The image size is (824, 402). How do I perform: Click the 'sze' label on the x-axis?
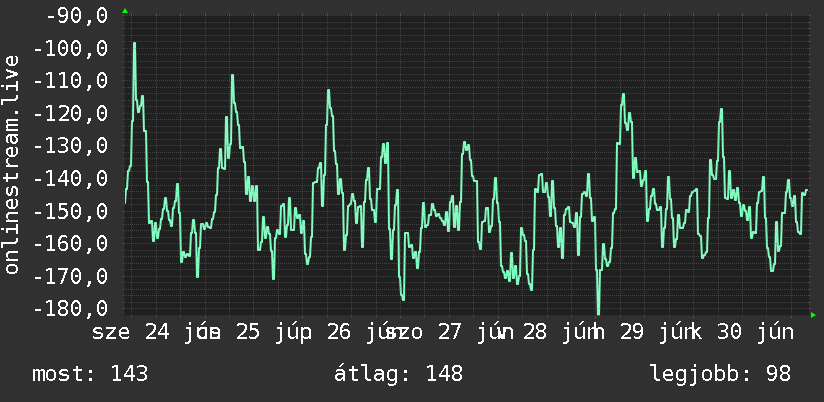111,333
